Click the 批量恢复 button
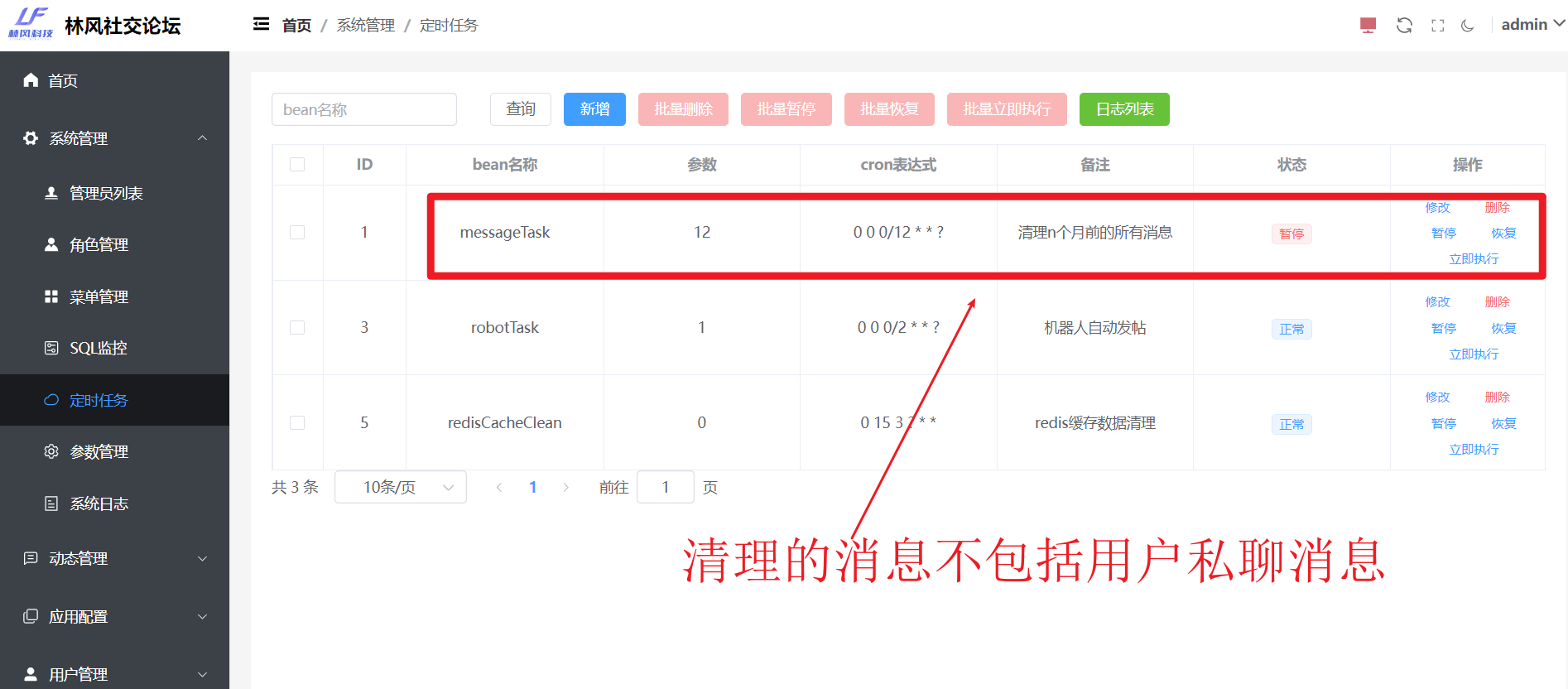Screen dimensions: 1568x689 pyautogui.click(x=889, y=109)
